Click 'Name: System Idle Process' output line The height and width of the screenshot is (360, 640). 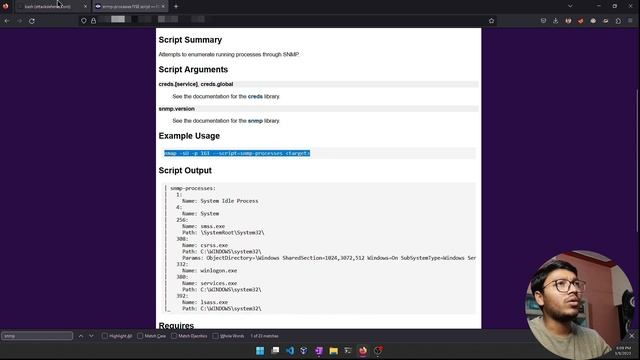coord(220,201)
